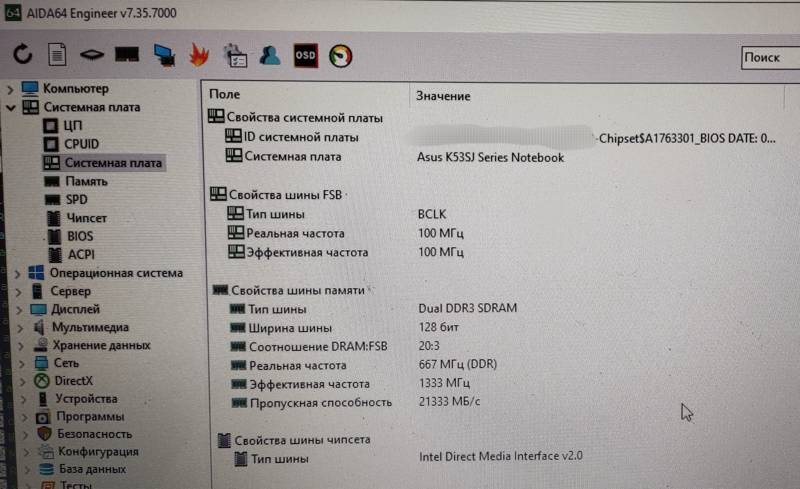Image resolution: width=800 pixels, height=489 pixels.
Task: Open the Report page icon
Action: pos(57,54)
